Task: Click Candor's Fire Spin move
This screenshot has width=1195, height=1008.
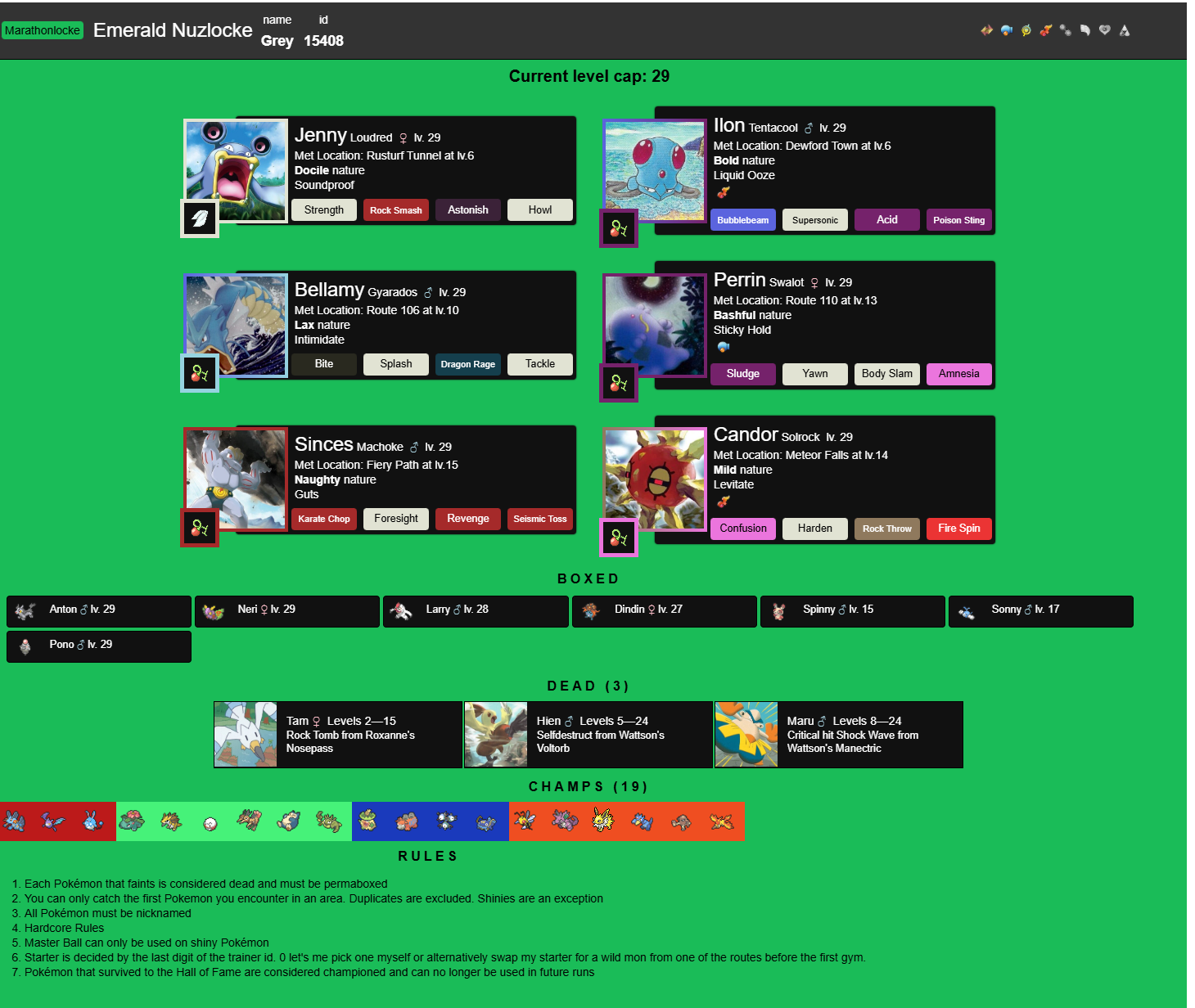Action: [959, 529]
